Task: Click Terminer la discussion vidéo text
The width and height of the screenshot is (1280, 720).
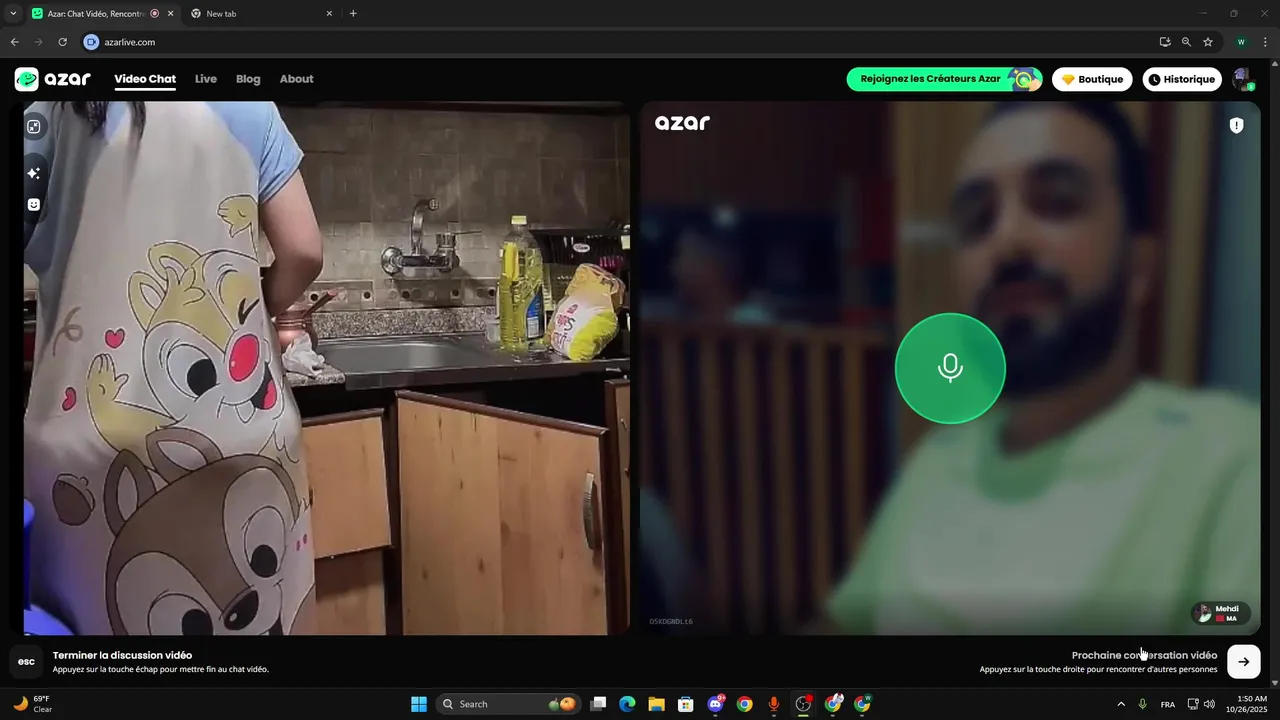Action: [123, 655]
